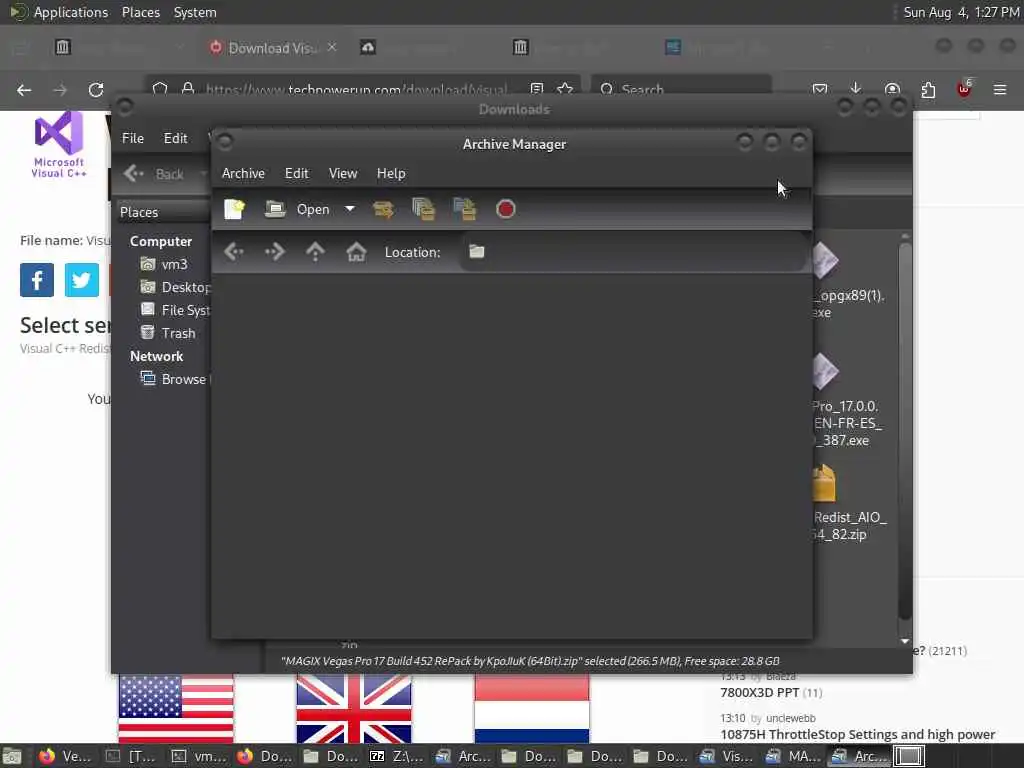
Task: Switch to Ve... Firefox window in taskbar
Action: click(65, 756)
